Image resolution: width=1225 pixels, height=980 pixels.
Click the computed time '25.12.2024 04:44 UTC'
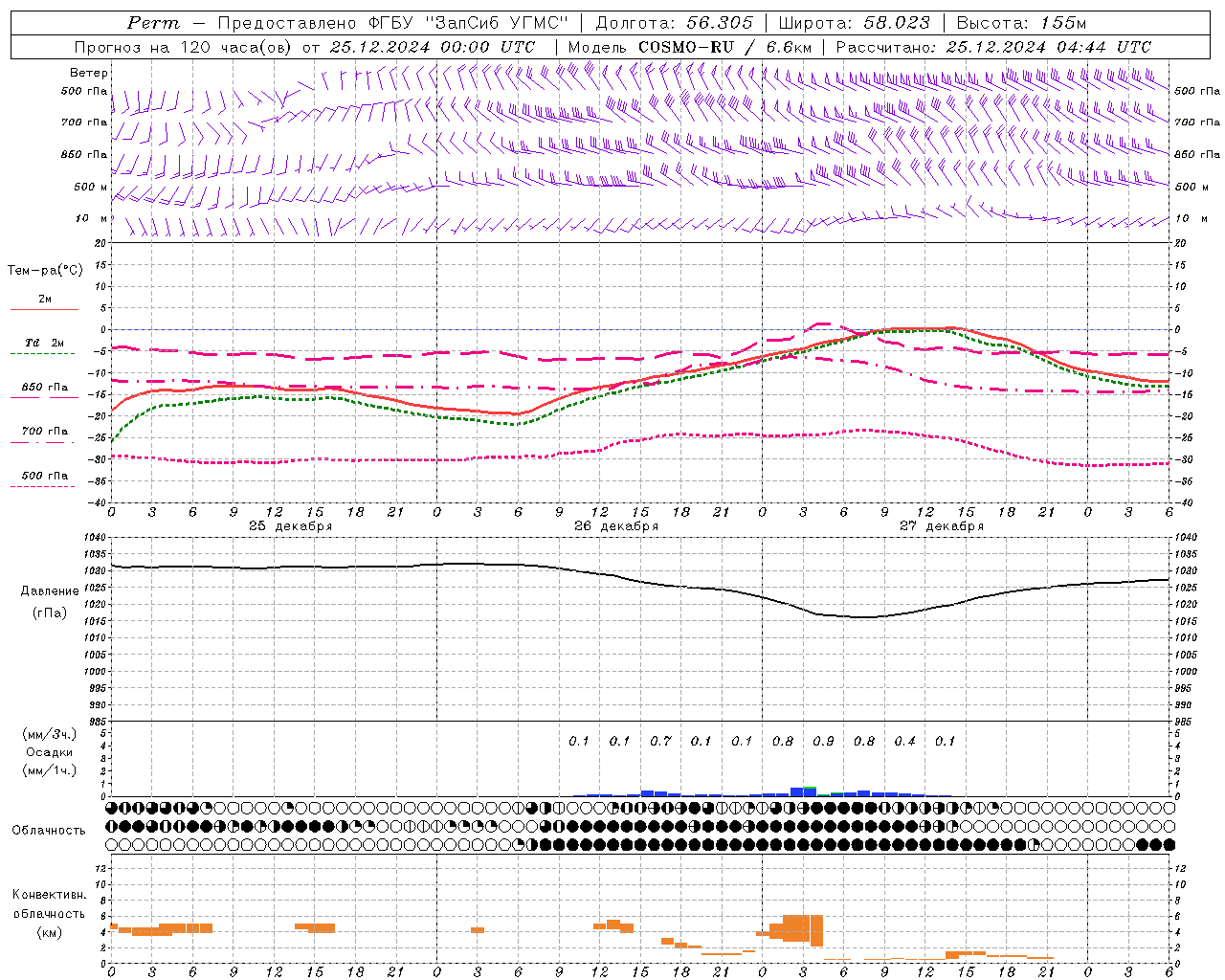click(1048, 47)
